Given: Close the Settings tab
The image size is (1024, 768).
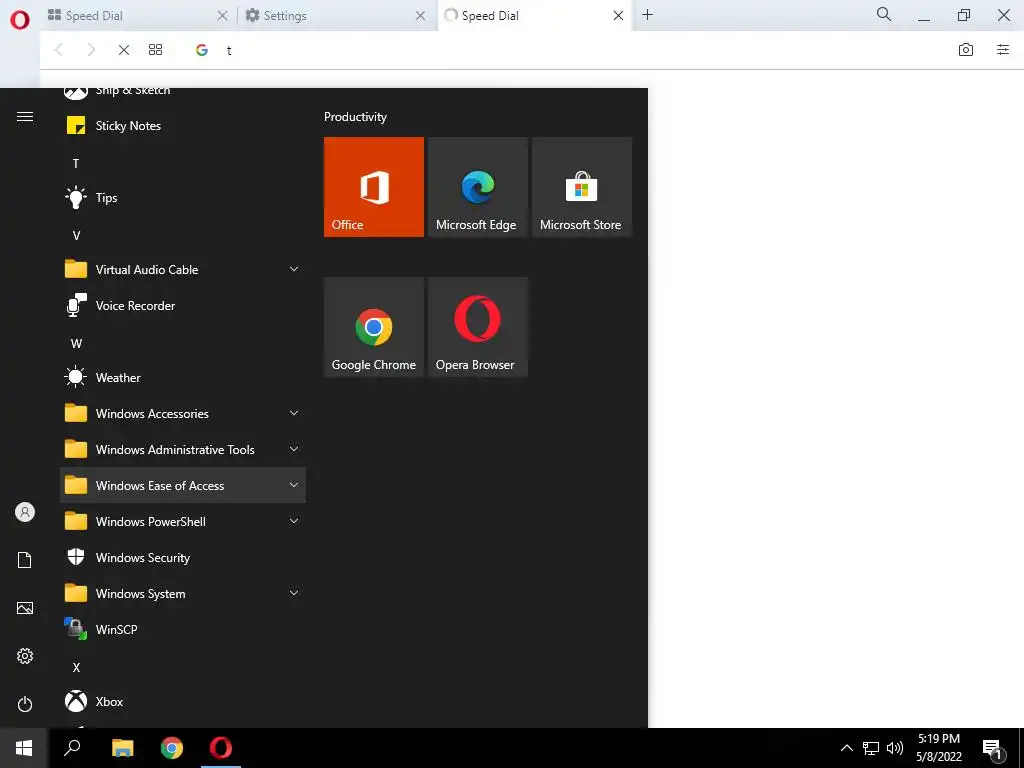Looking at the screenshot, I should click(421, 16).
